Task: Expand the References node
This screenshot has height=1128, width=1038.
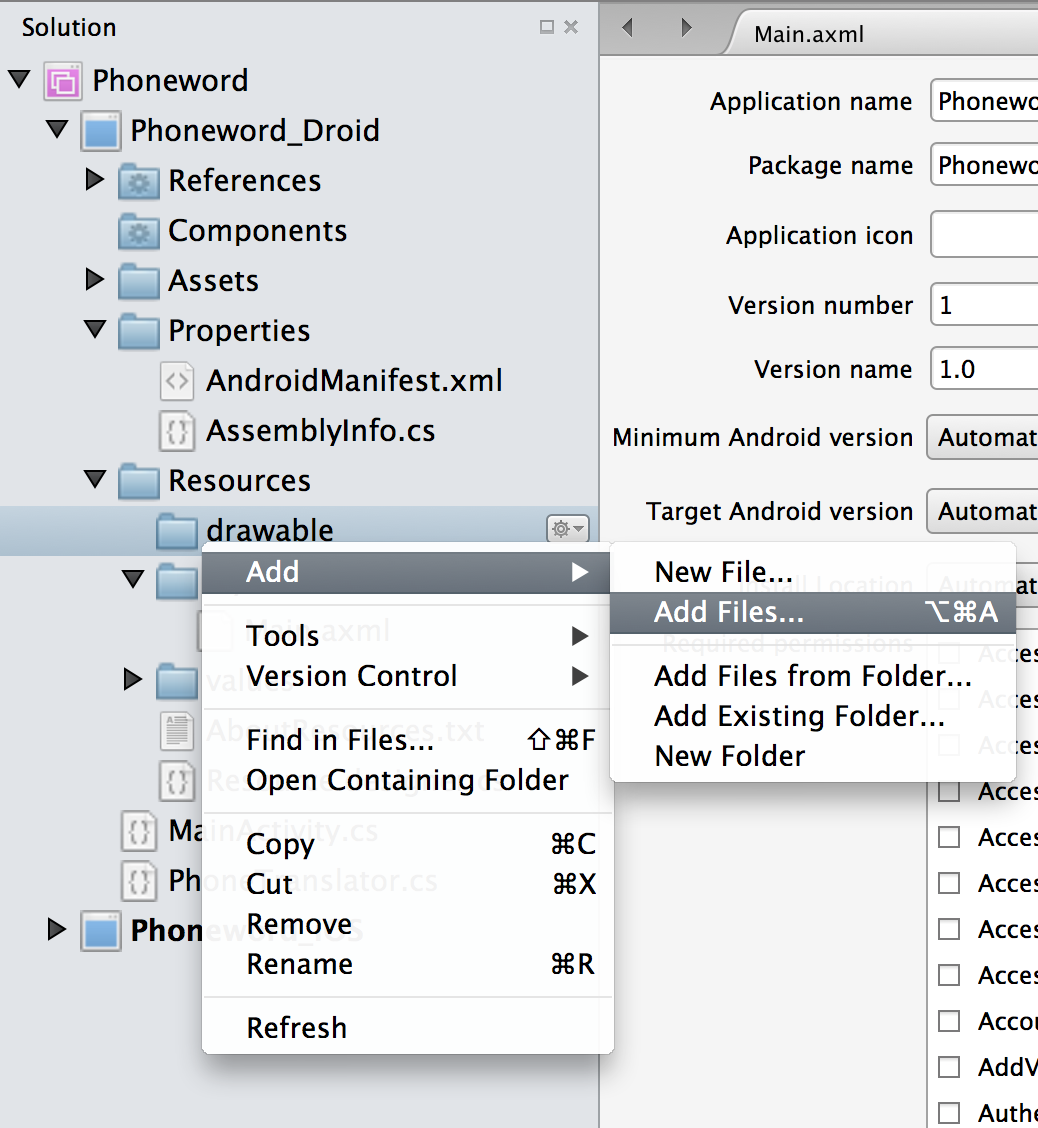Action: pyautogui.click(x=95, y=180)
